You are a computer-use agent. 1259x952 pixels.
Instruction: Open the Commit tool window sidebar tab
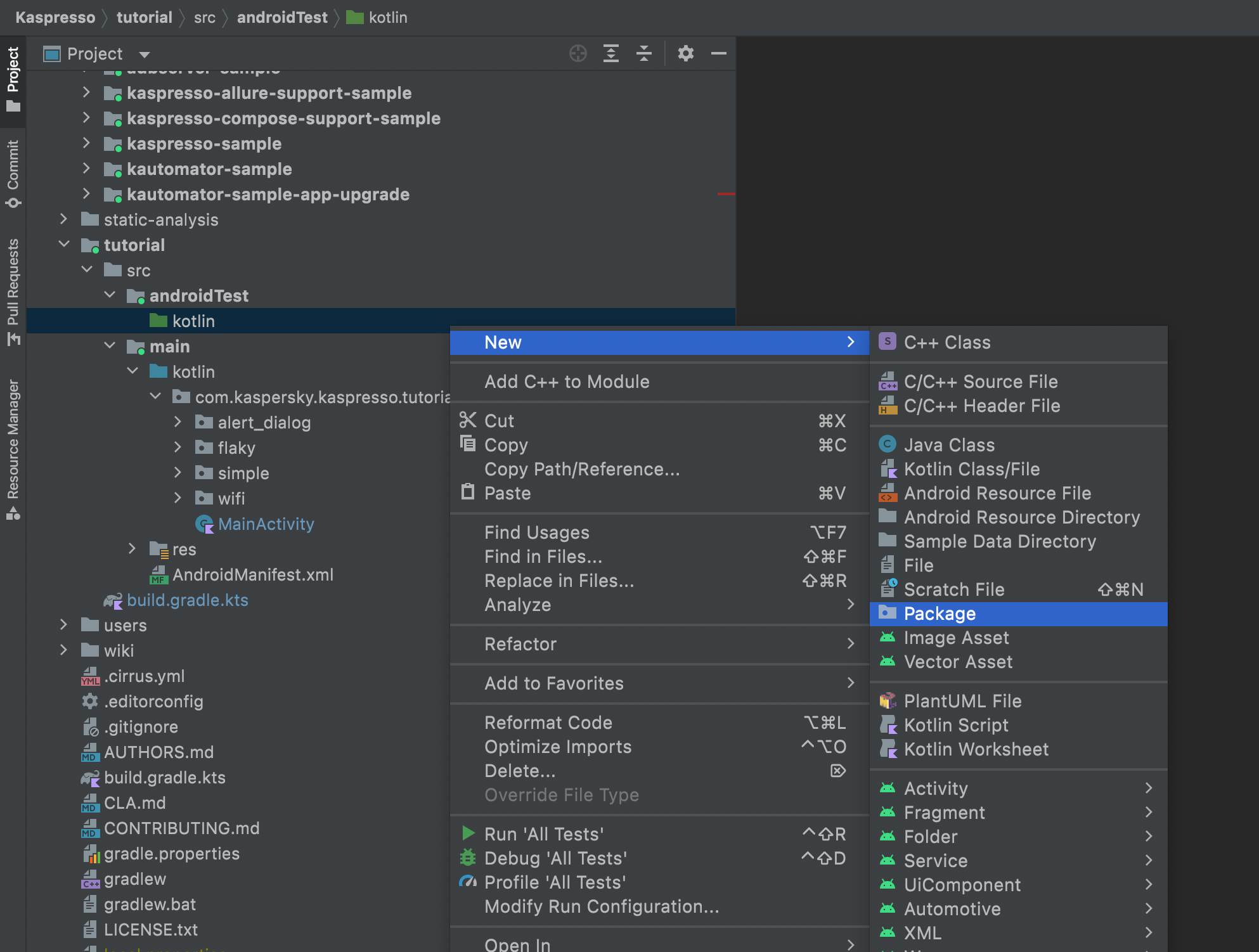[x=13, y=174]
